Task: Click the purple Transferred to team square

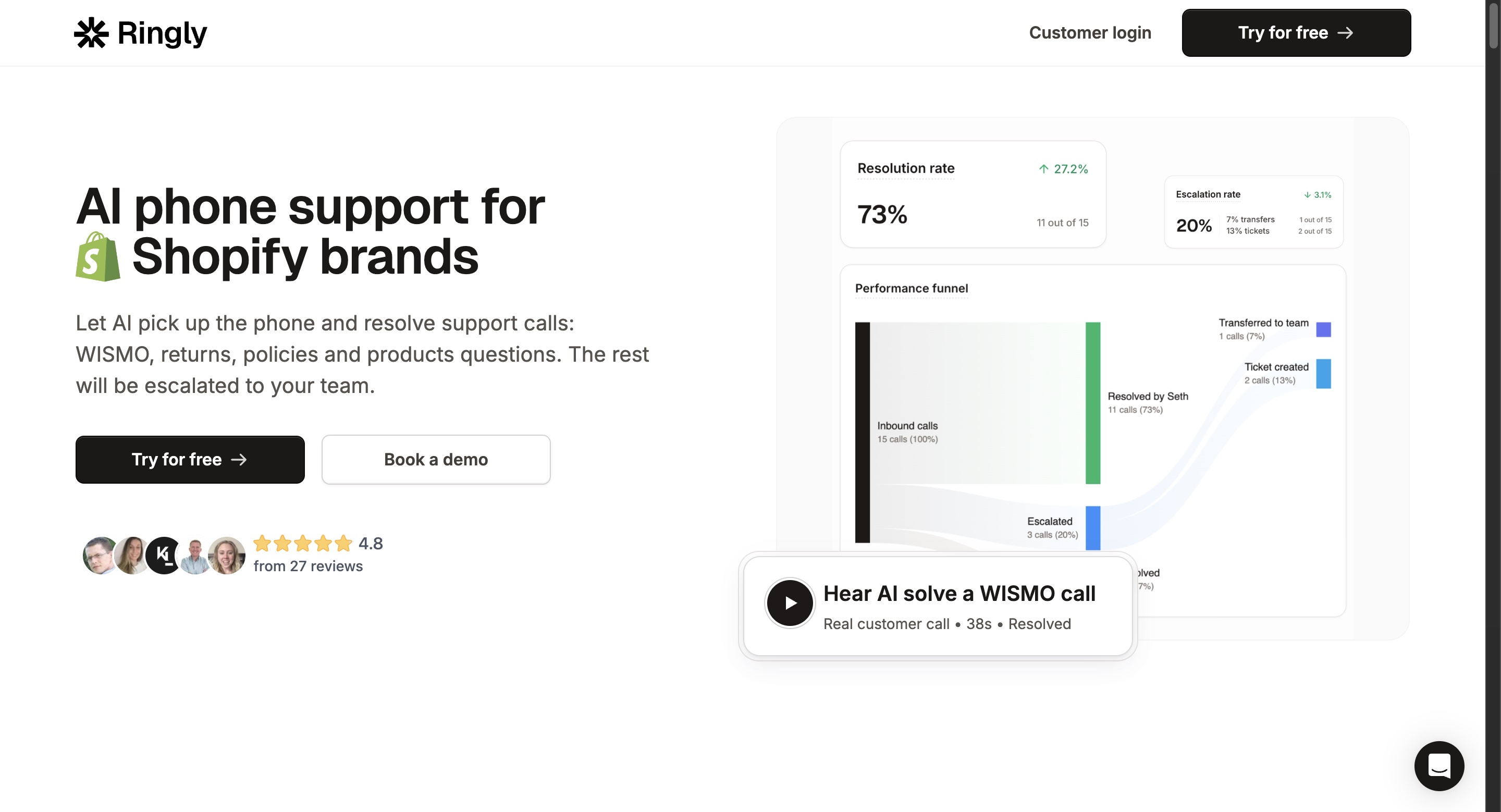Action: pyautogui.click(x=1323, y=330)
